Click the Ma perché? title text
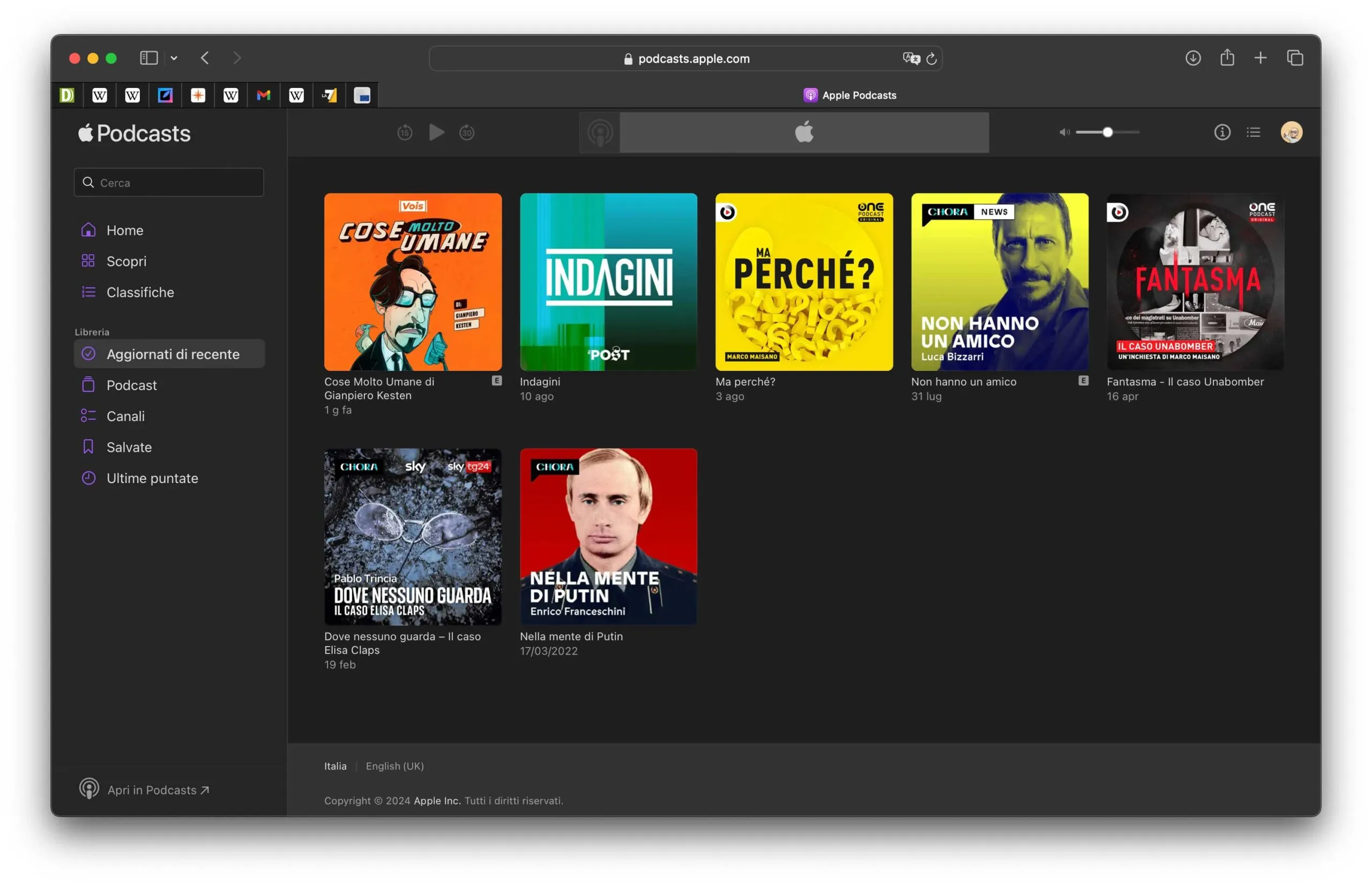The width and height of the screenshot is (1372, 884). (745, 382)
